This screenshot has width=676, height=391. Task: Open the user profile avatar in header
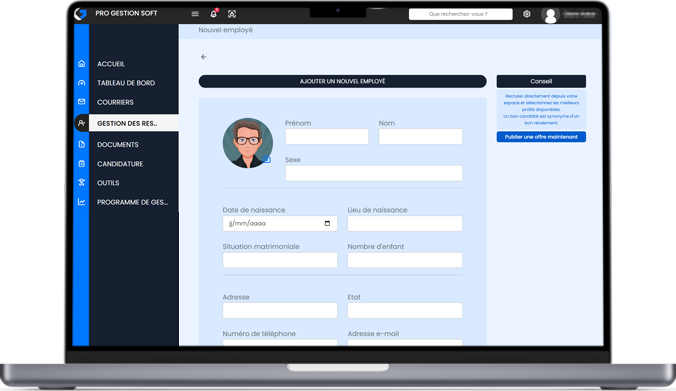(550, 15)
